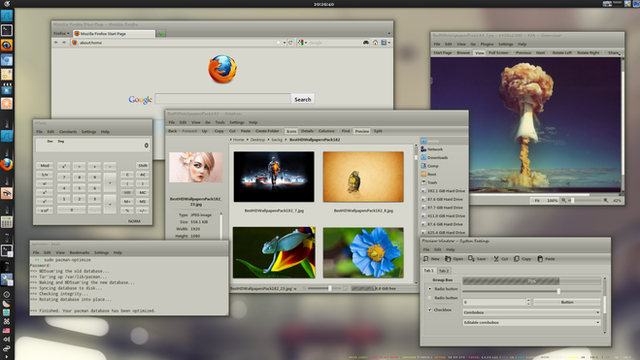Image resolution: width=640 pixels, height=360 pixels.
Task: Expand the Editable combobox dropdown arrow
Action: pyautogui.click(x=598, y=322)
